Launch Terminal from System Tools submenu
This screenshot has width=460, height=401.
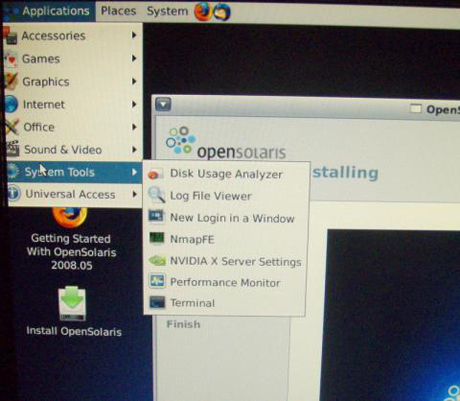(x=225, y=303)
